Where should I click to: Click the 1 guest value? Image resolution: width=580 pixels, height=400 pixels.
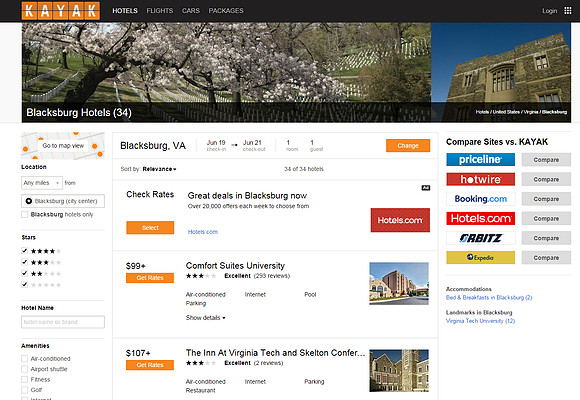click(x=312, y=142)
